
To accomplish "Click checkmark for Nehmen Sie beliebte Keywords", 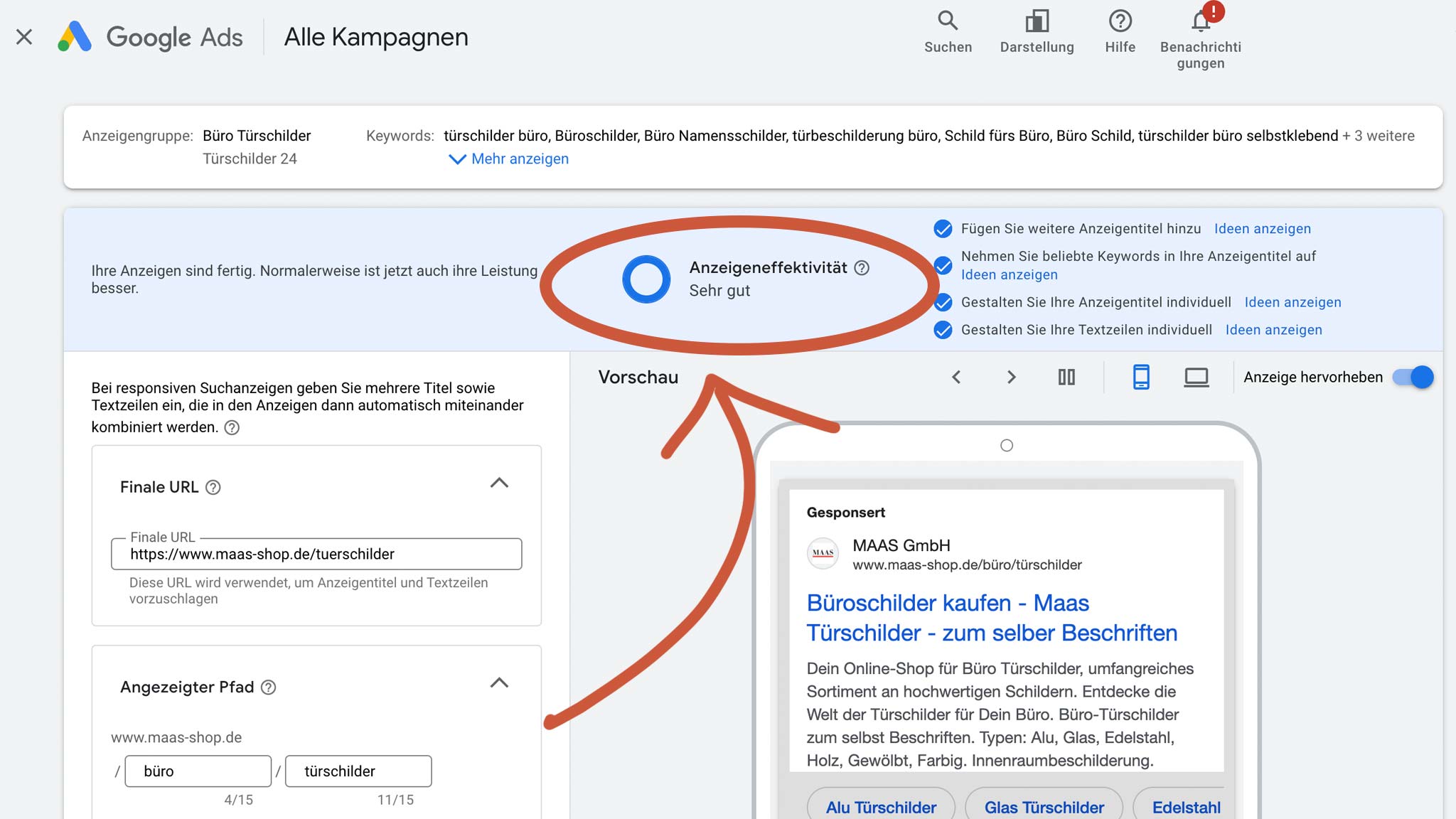I will (x=943, y=266).
